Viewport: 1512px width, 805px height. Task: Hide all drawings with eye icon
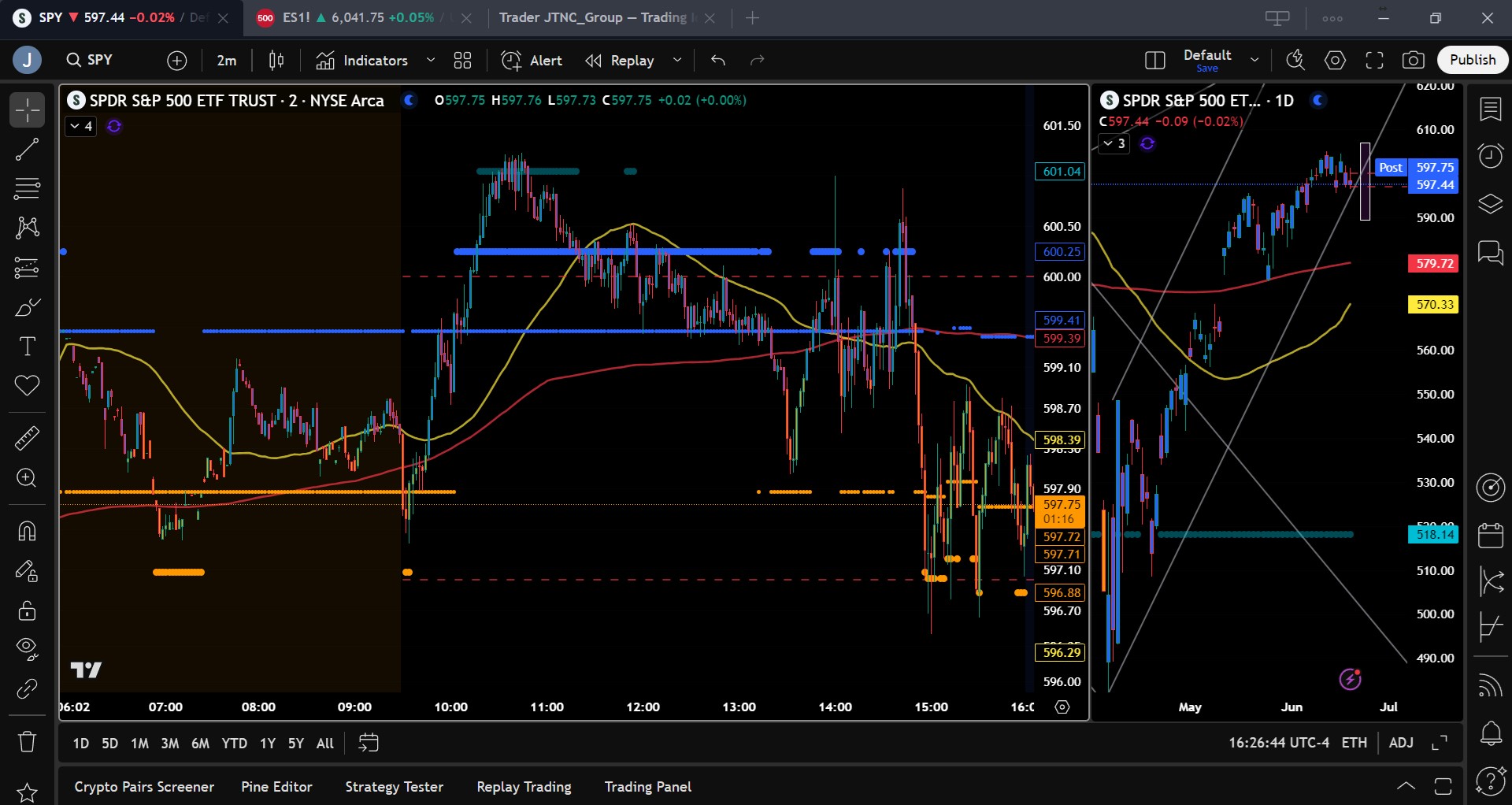click(x=27, y=649)
